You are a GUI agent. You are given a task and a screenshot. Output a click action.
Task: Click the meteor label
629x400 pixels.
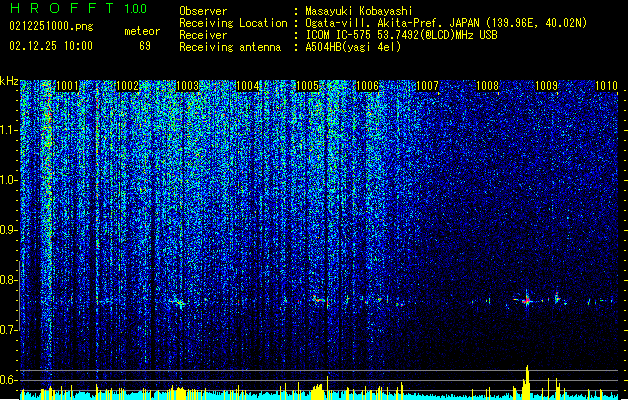click(x=142, y=31)
